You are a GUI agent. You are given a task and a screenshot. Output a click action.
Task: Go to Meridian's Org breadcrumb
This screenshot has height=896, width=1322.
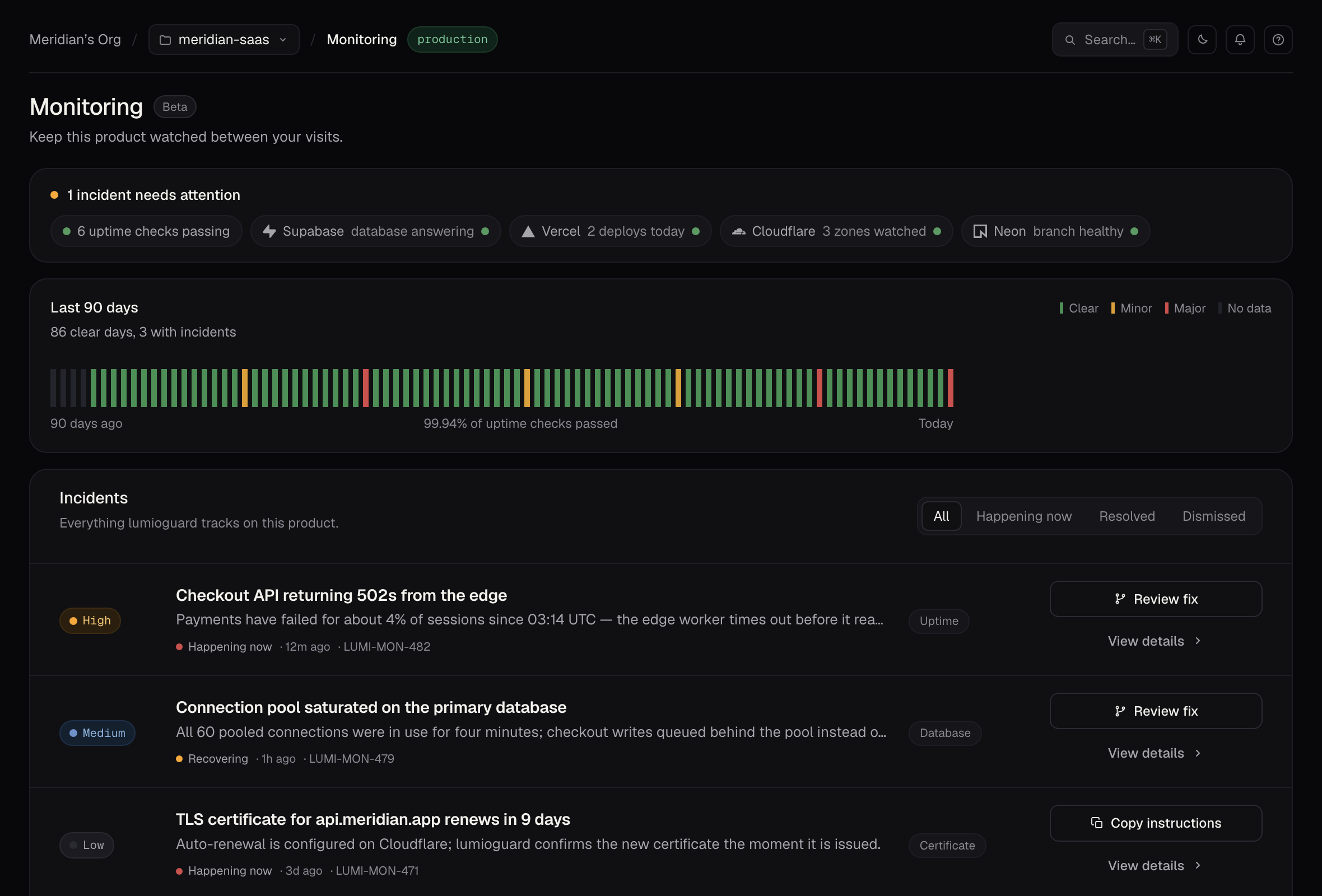click(75, 39)
